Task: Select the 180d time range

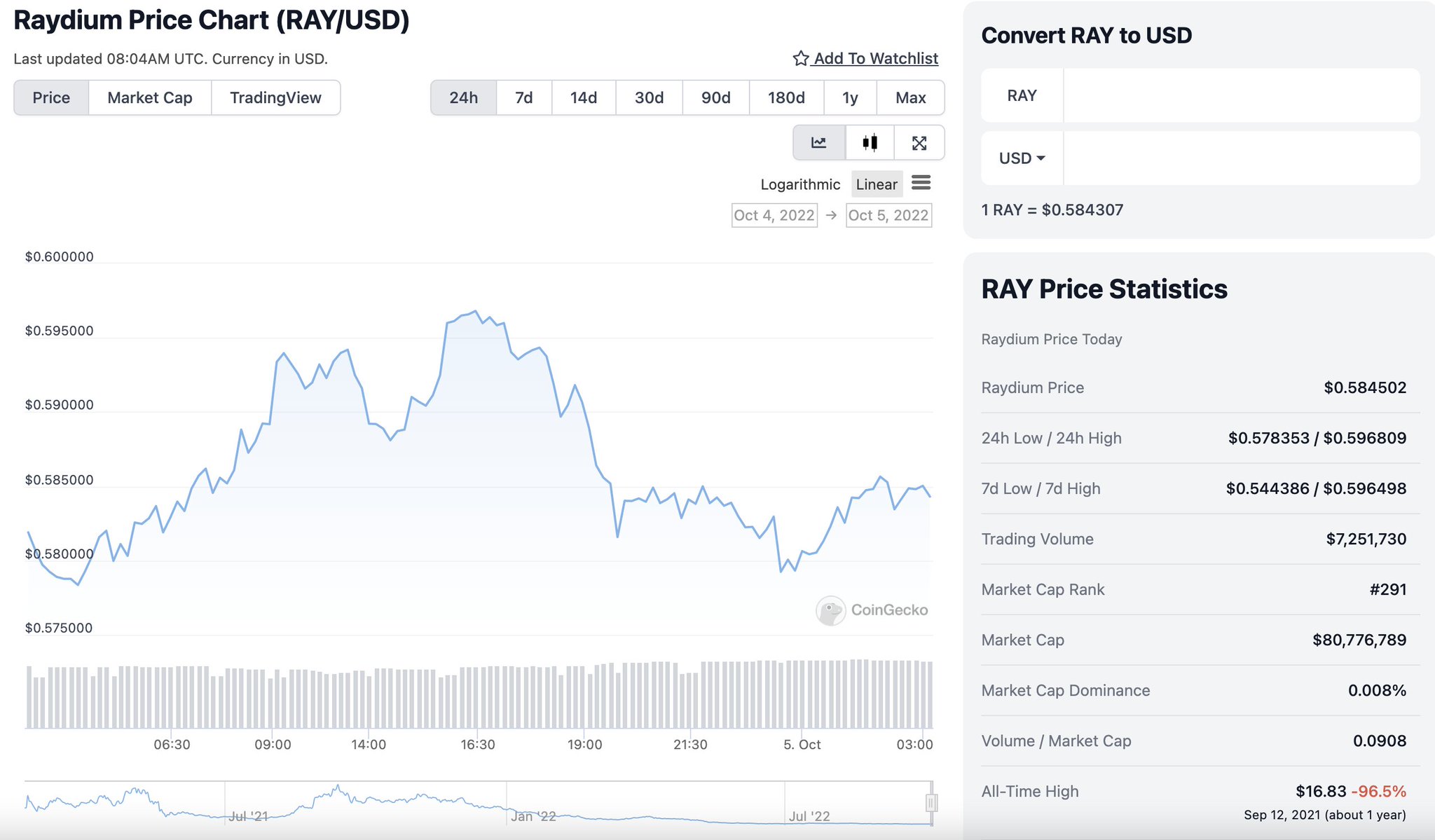Action: [786, 97]
